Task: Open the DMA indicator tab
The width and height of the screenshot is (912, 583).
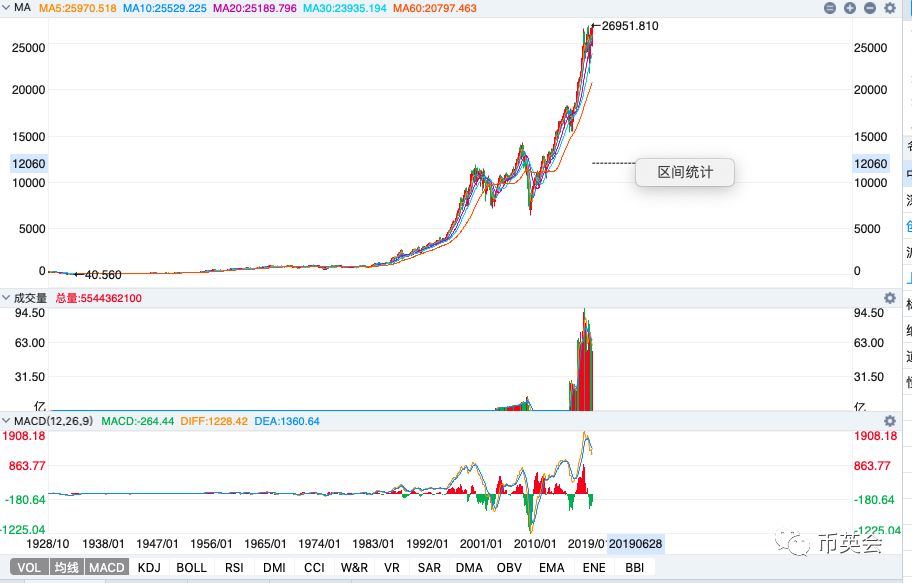Action: point(469,567)
